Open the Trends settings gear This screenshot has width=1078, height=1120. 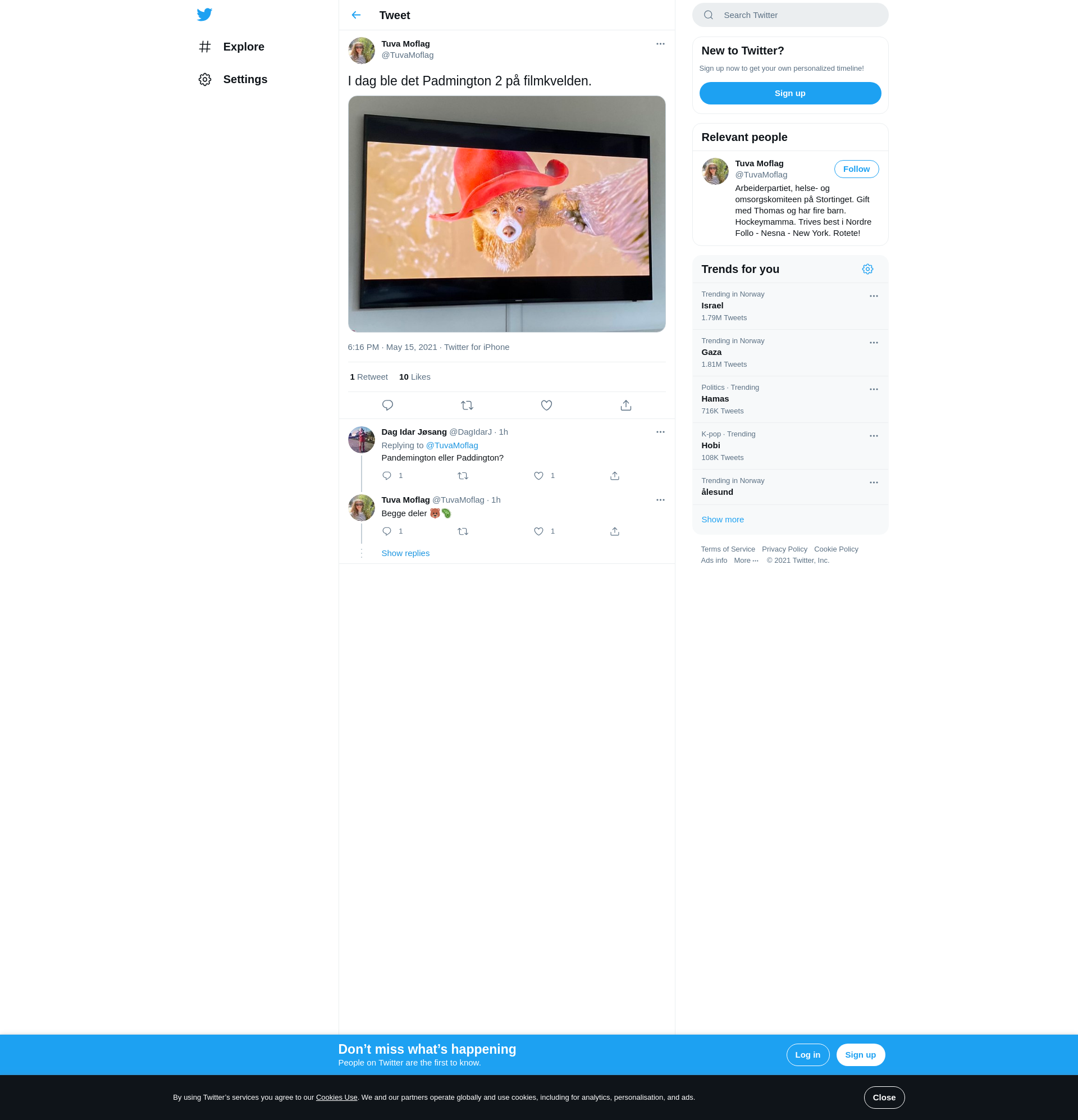tap(867, 269)
